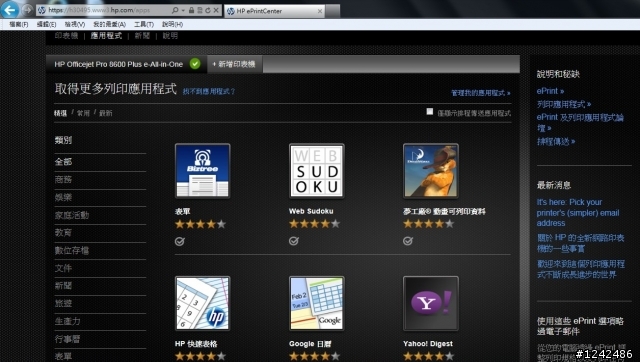Screen dimensions: 640x362
Task: Toggle the scheduled delivery apps only checkbox
Action: click(430, 111)
